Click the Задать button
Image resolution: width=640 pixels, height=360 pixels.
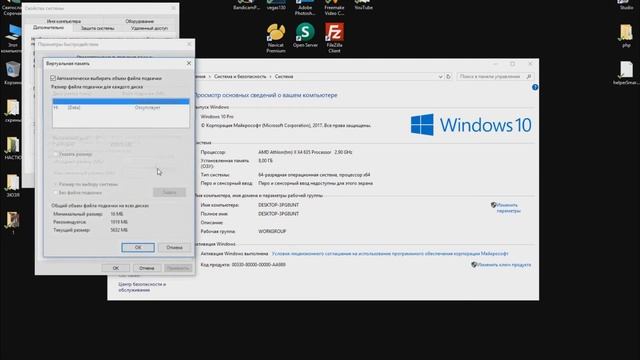[x=169, y=192]
